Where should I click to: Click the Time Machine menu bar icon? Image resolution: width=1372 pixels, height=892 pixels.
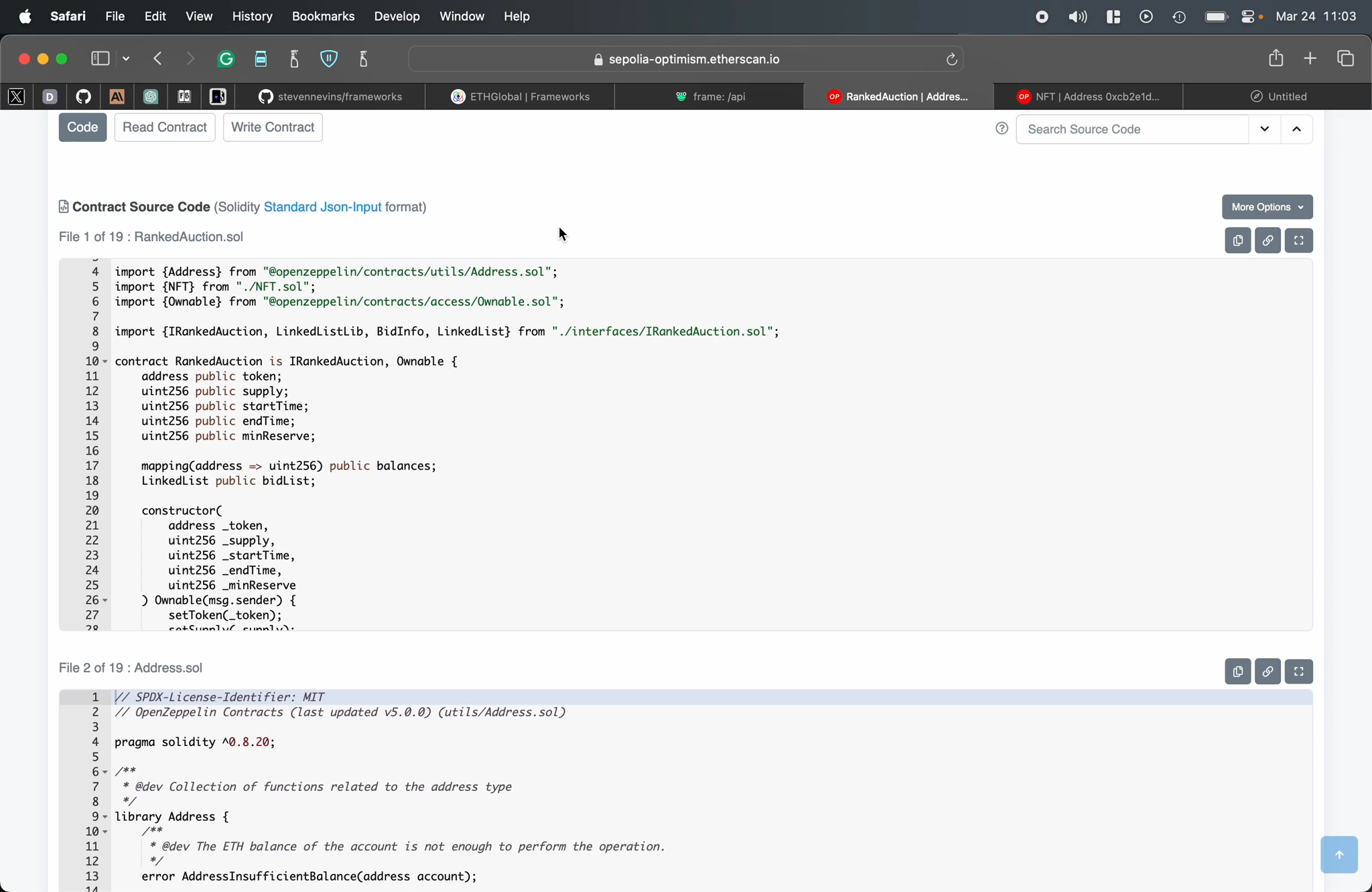(x=1179, y=17)
